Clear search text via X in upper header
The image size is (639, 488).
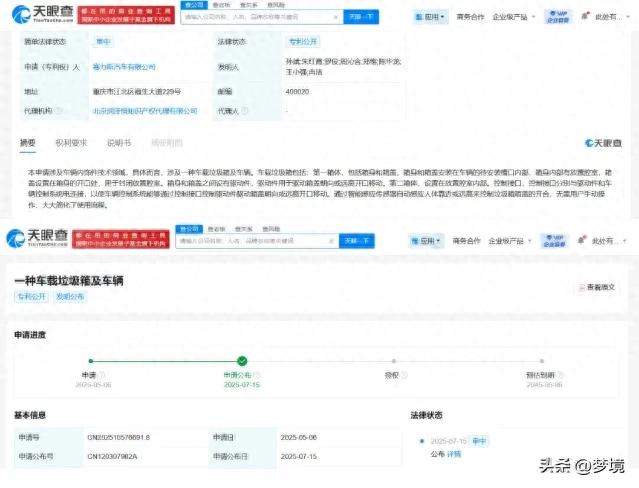pos(335,17)
